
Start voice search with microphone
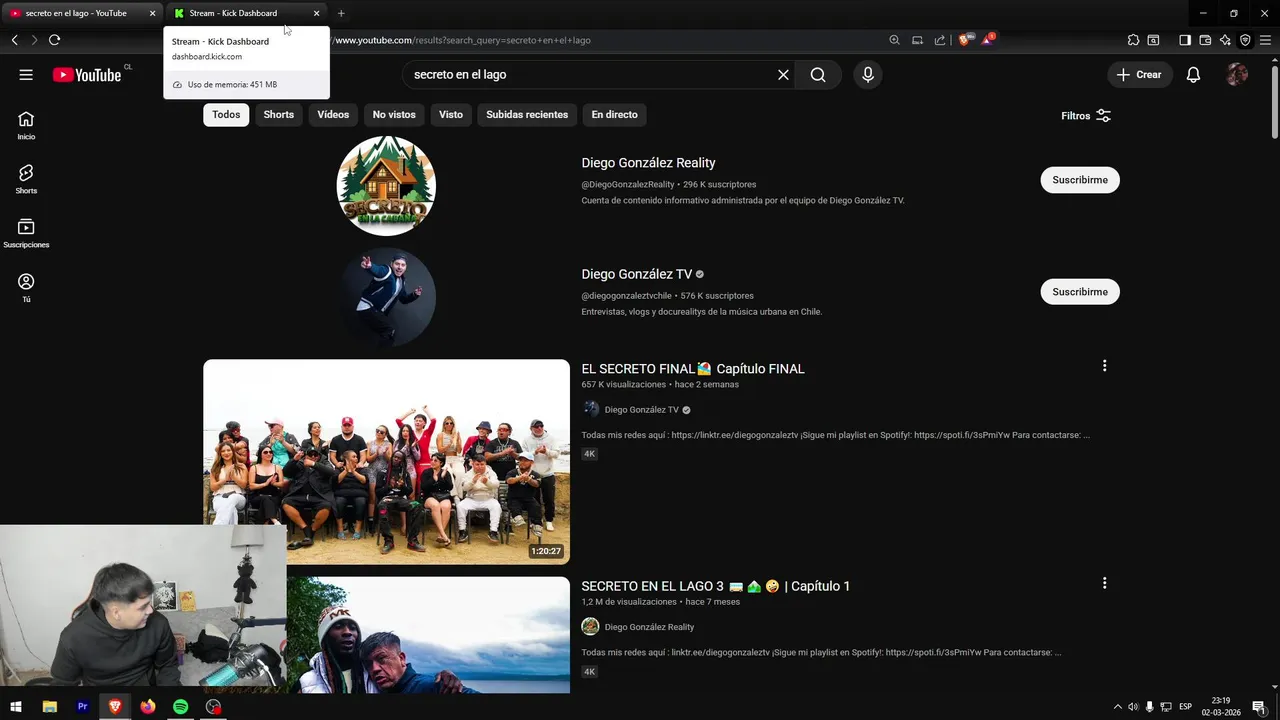tap(867, 75)
